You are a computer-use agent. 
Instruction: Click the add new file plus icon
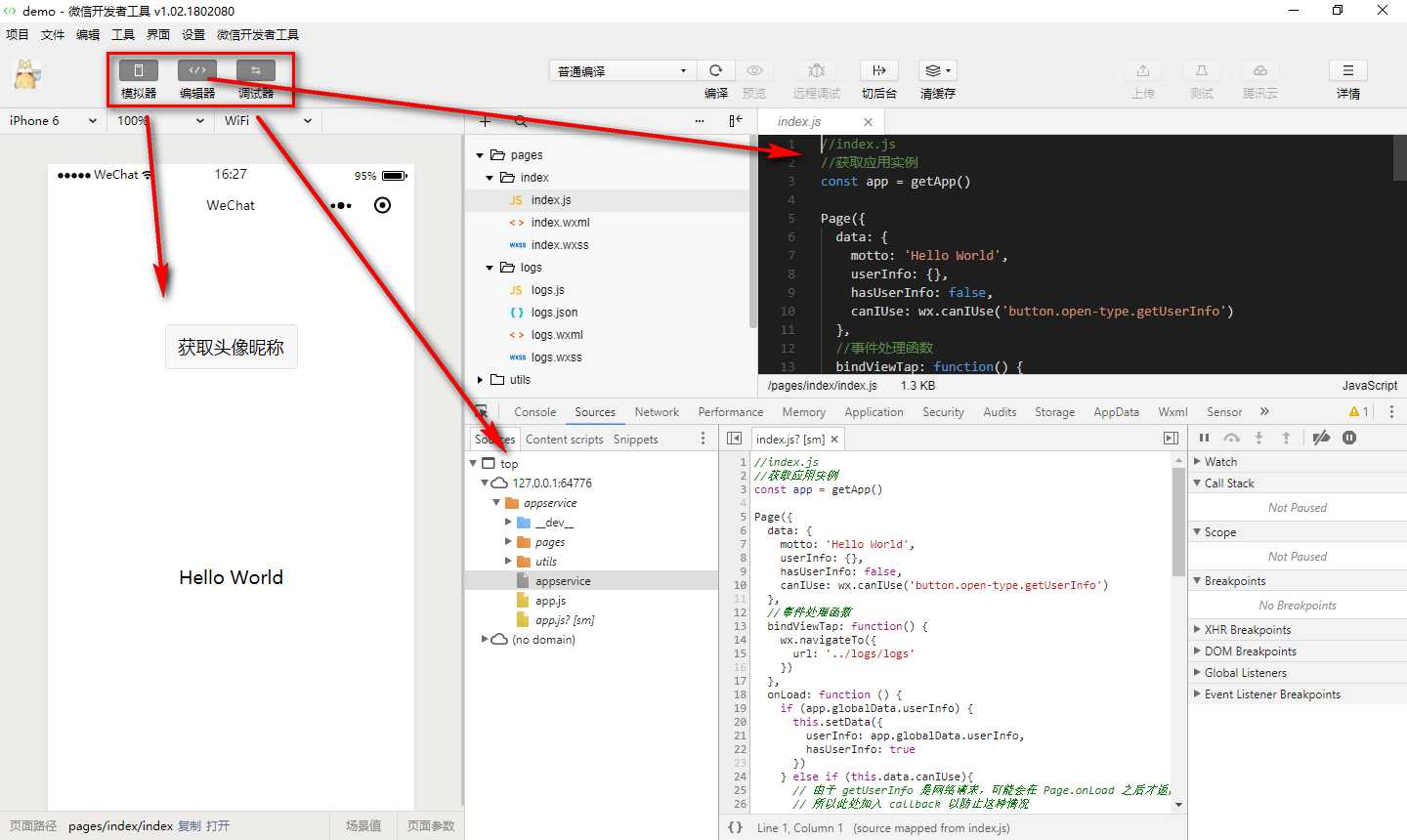pyautogui.click(x=485, y=121)
